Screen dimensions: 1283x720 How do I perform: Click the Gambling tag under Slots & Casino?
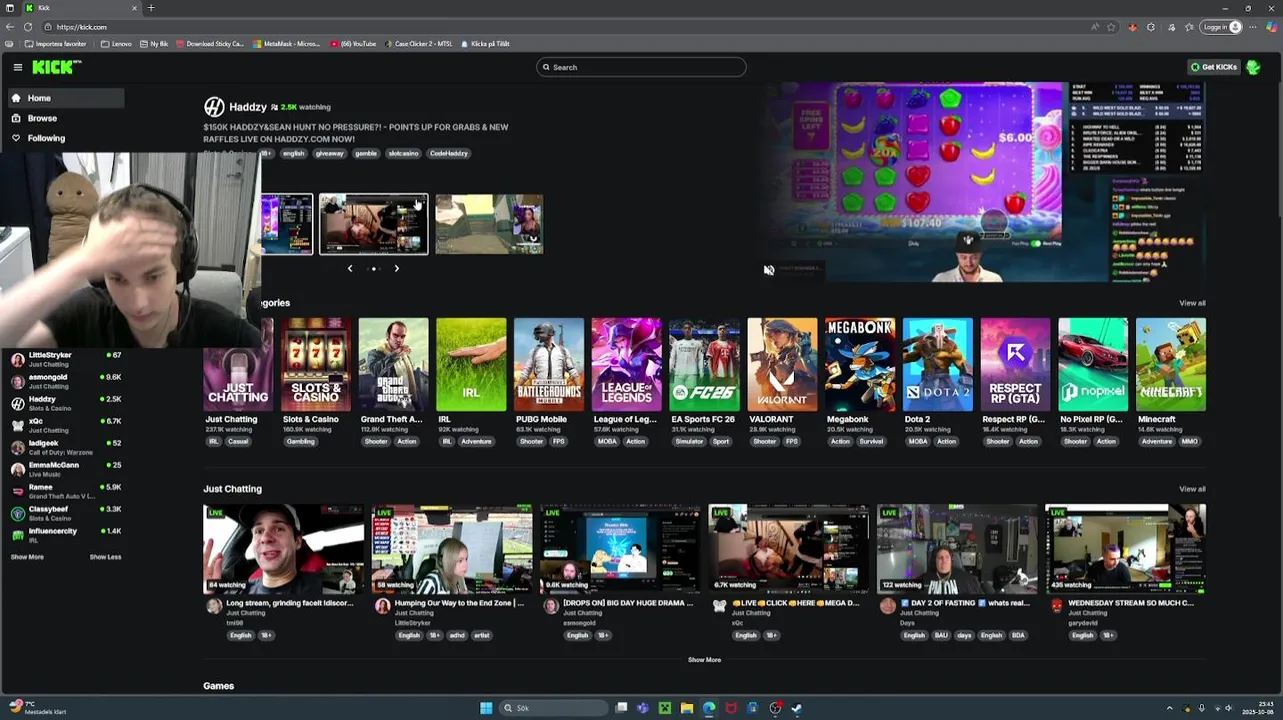pyautogui.click(x=300, y=441)
